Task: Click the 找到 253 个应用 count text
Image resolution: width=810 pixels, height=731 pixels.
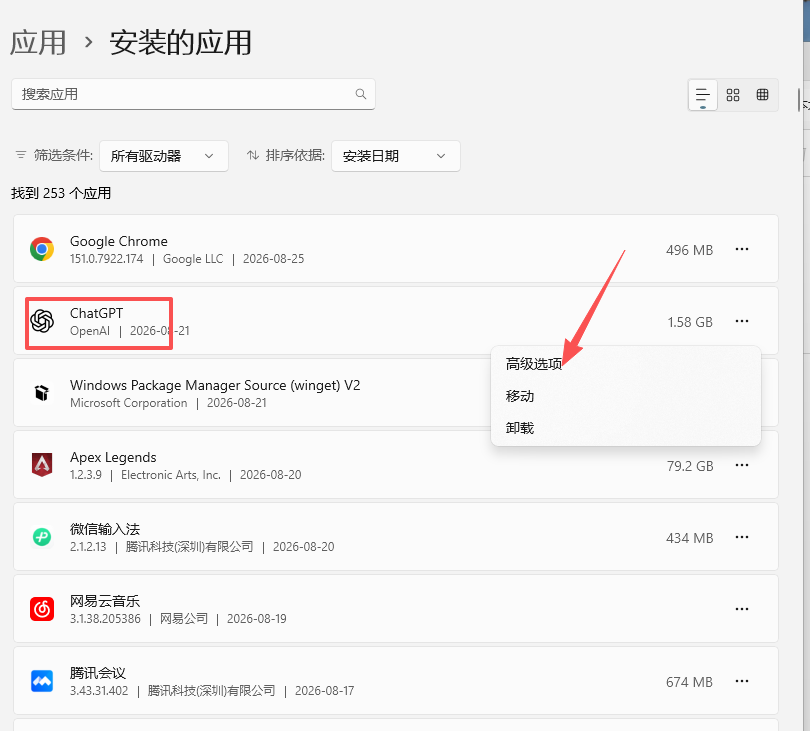Action: [61, 193]
